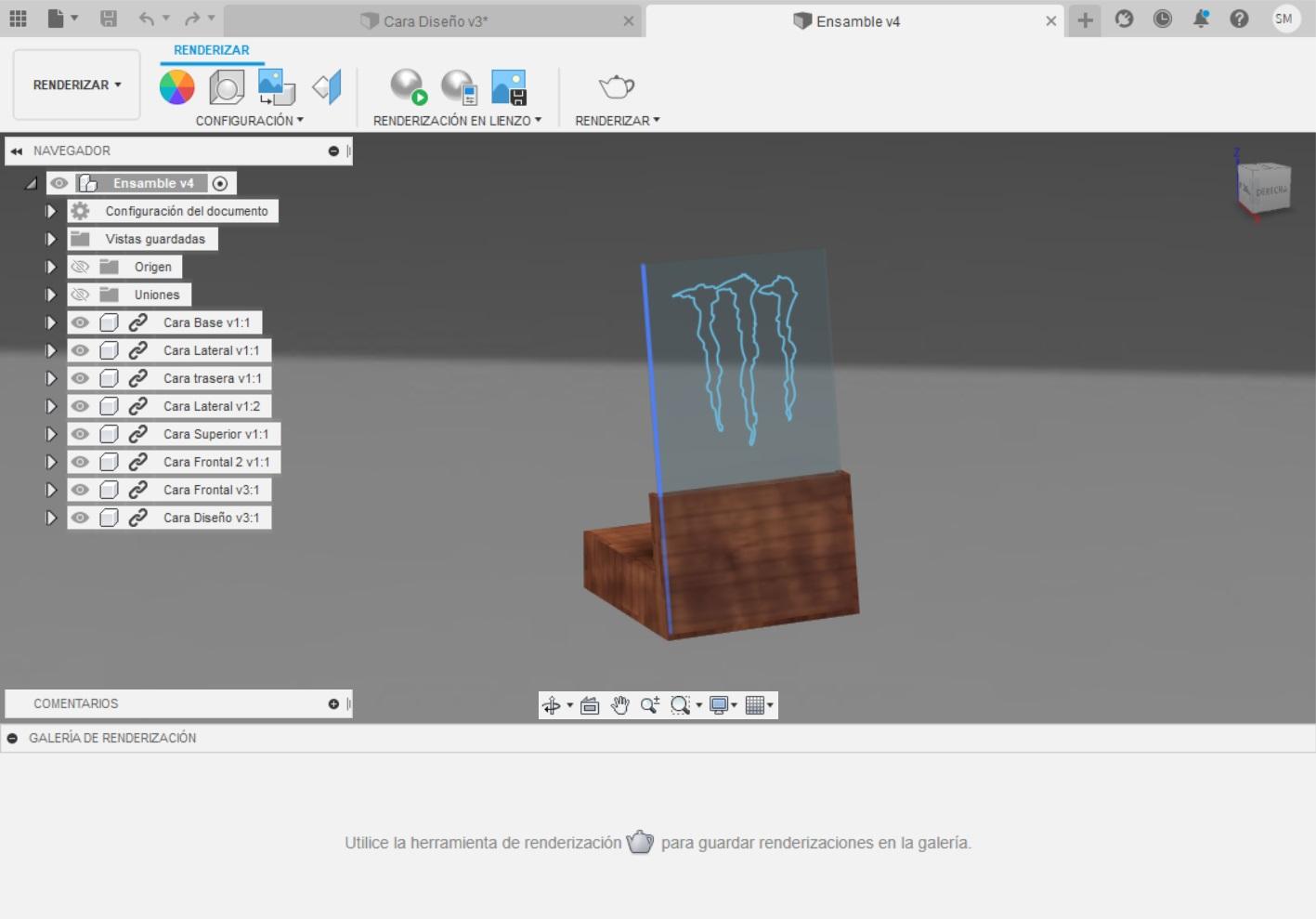The height and width of the screenshot is (919, 1316).
Task: Activate the Ensamble v4 radio button
Action: click(220, 183)
